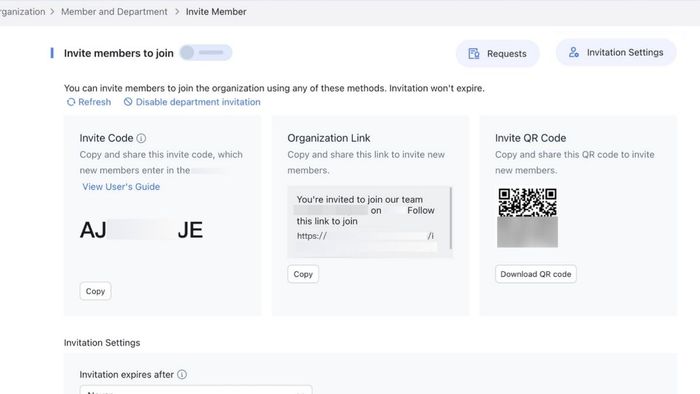The height and width of the screenshot is (394, 700).
Task: Click the Invitation Settings person icon
Action: [x=574, y=52]
